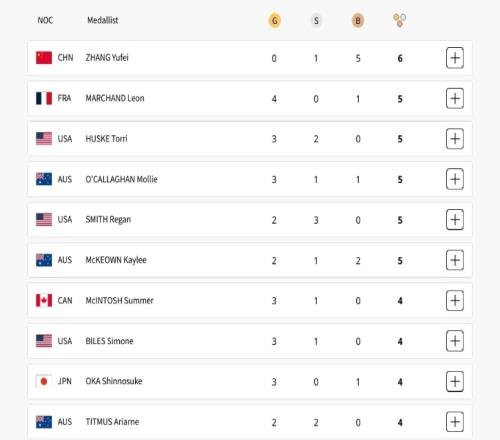Screen dimensions: 500x440
Task: Open McINTOSH Summer's medal breakdown
Action: (455, 300)
